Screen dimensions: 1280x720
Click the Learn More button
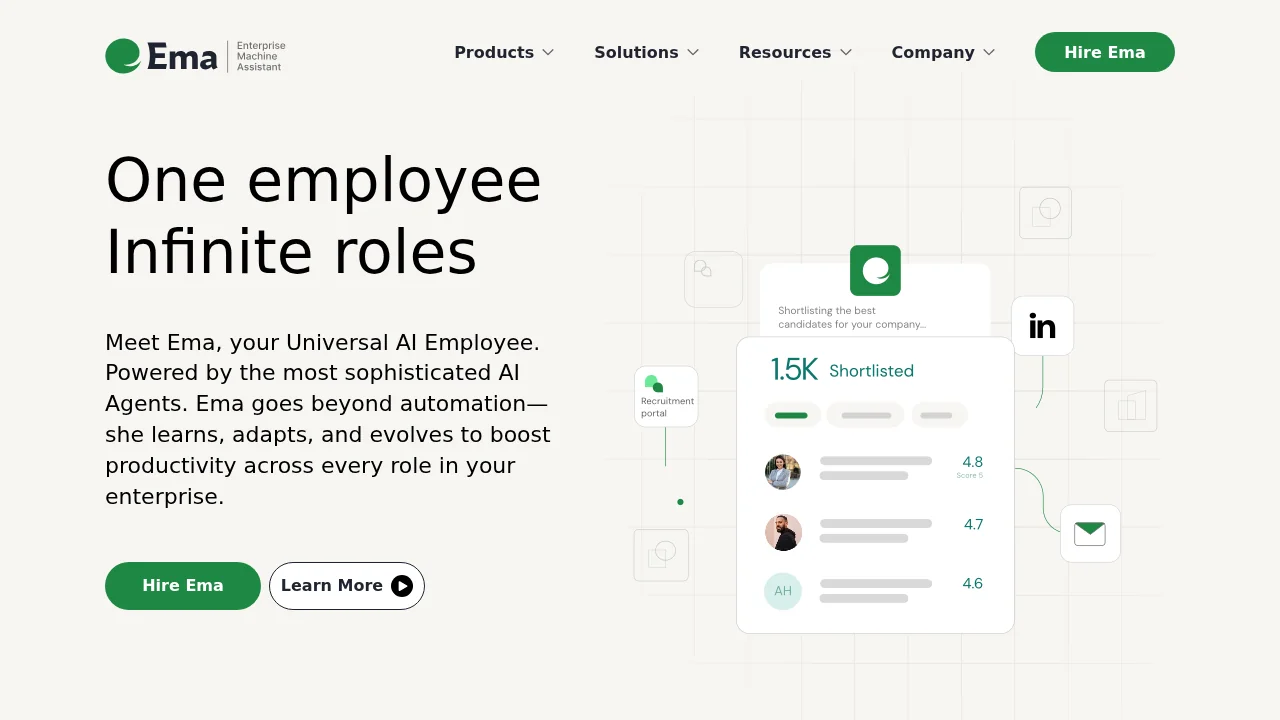tap(346, 586)
